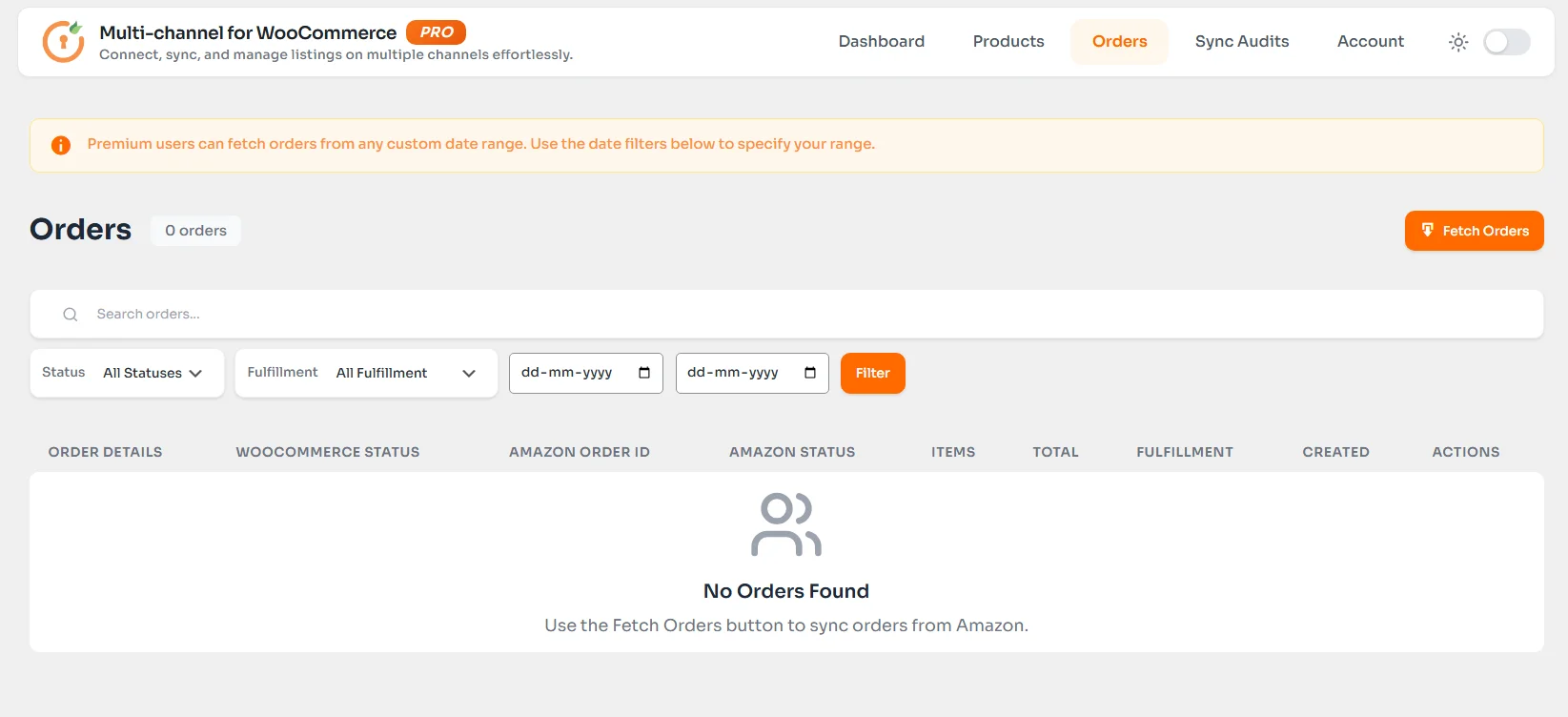The image size is (1568, 717).
Task: Switch to the Account tab
Action: [x=1371, y=42]
